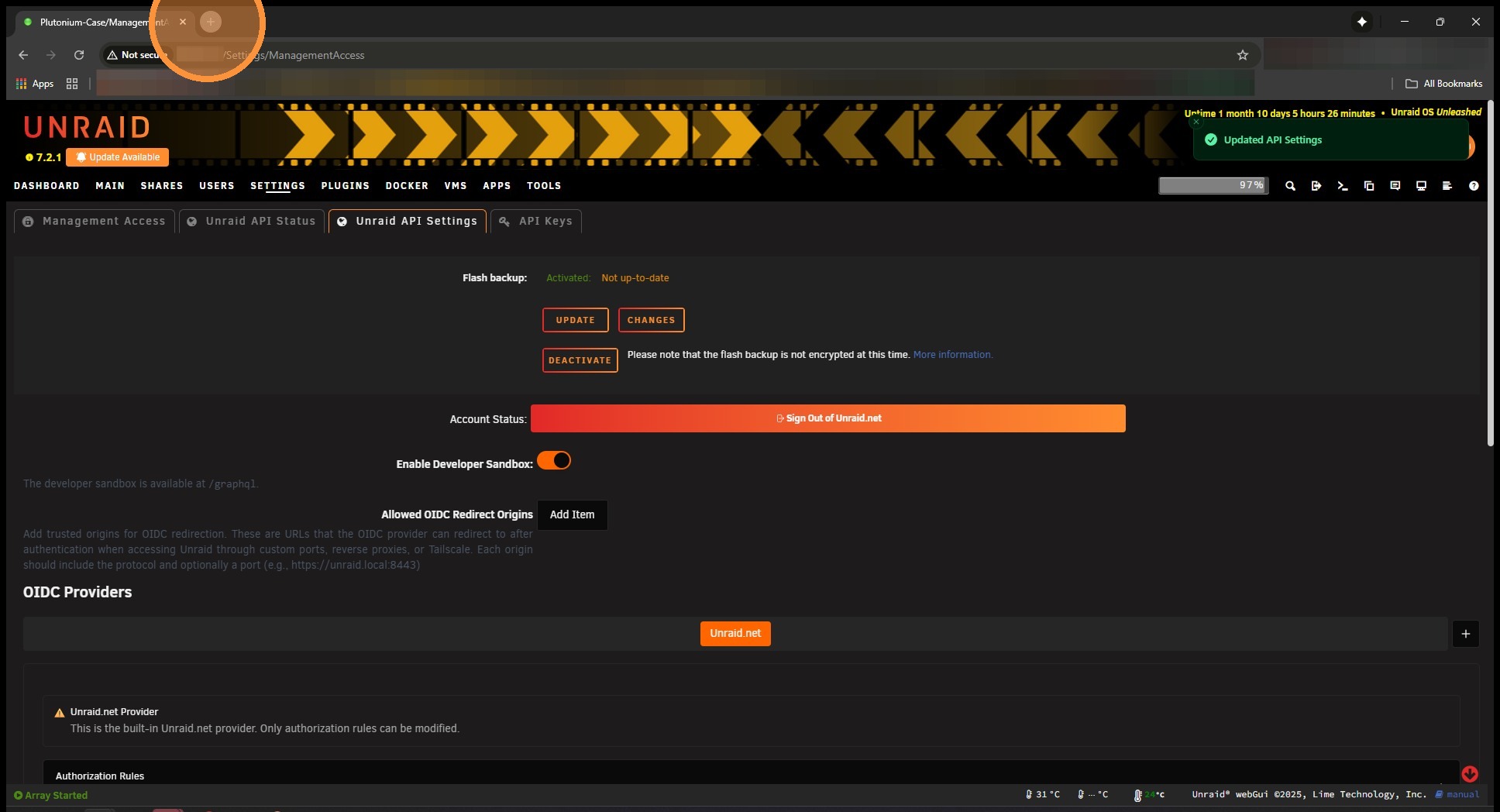Toggle the help question-mark icon
1500x812 pixels.
pos(1474,186)
